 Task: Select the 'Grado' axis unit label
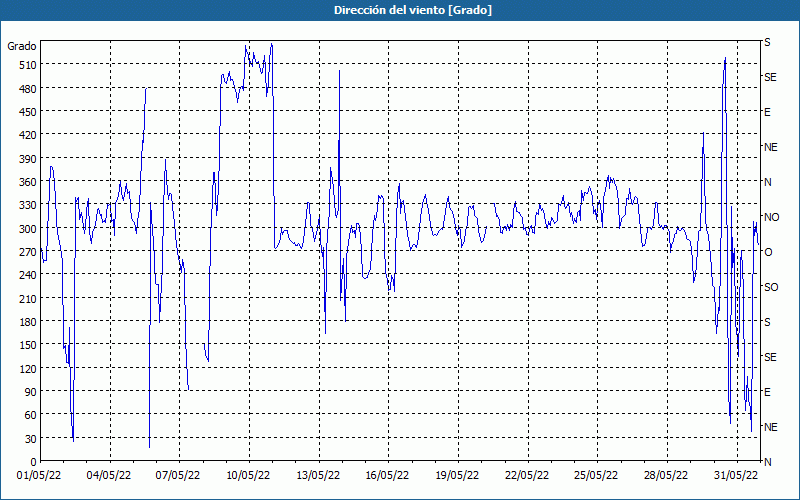coord(22,46)
